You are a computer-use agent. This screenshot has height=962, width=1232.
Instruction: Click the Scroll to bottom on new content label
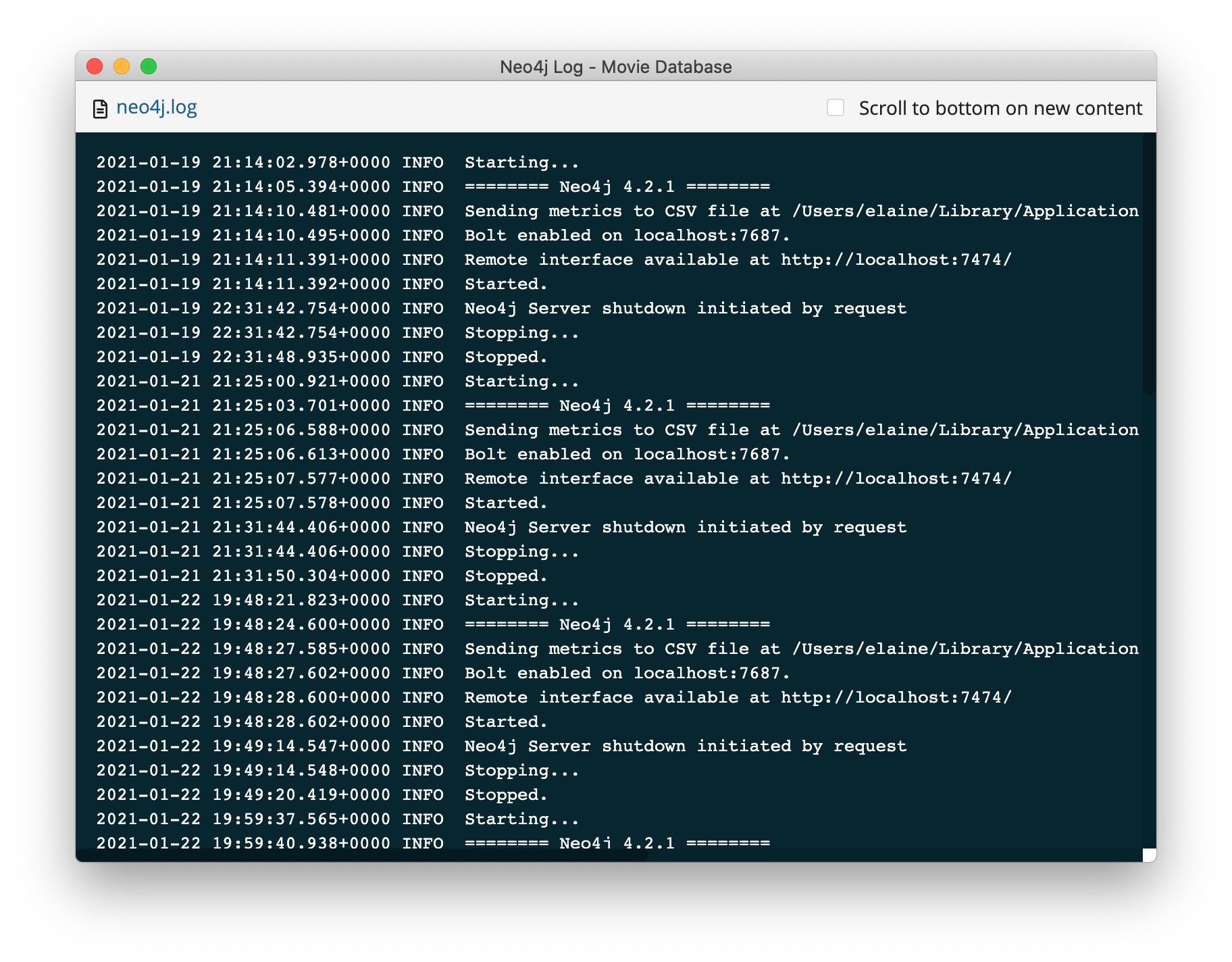[1000, 108]
